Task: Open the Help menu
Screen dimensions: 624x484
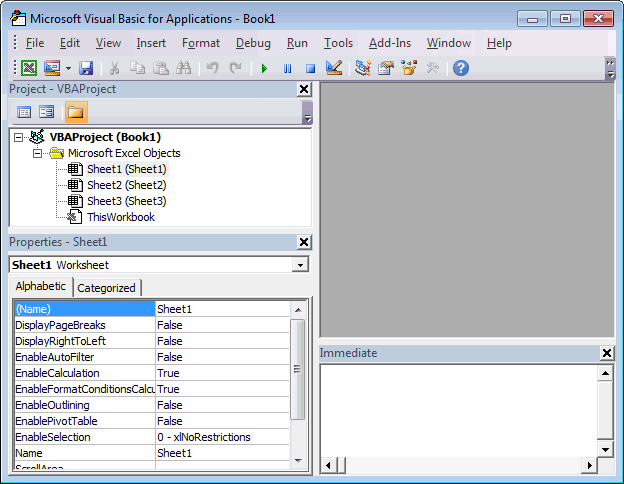Action: (499, 43)
